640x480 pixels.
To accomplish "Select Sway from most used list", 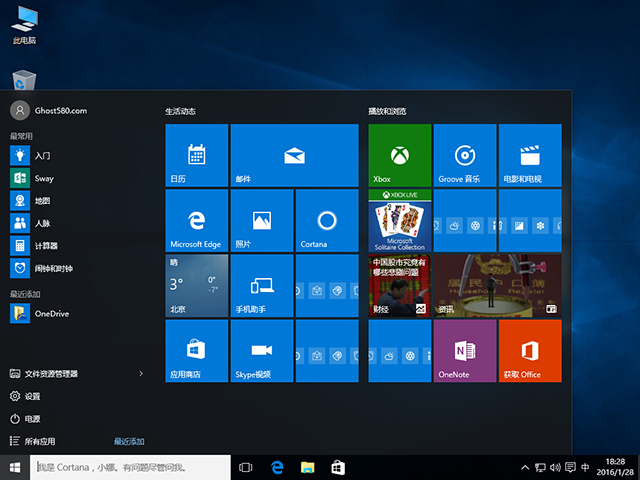I will tap(43, 178).
